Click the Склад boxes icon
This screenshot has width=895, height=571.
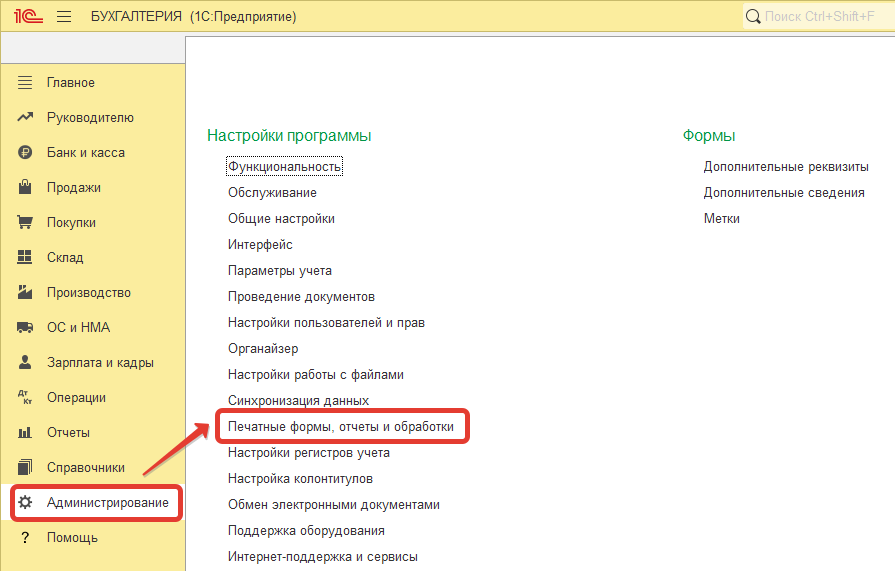[x=25, y=257]
